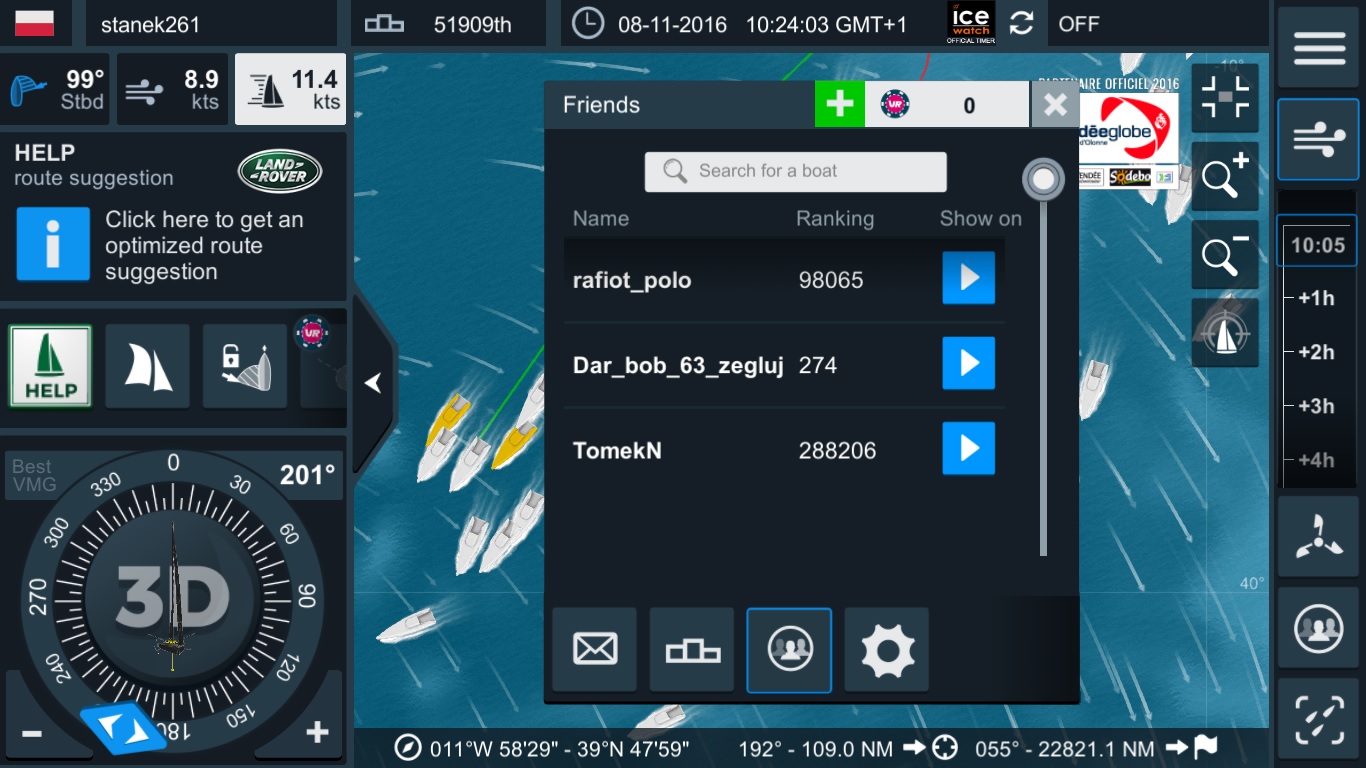Click the 201° heading value
Image resolution: width=1366 pixels, height=768 pixels.
(307, 475)
